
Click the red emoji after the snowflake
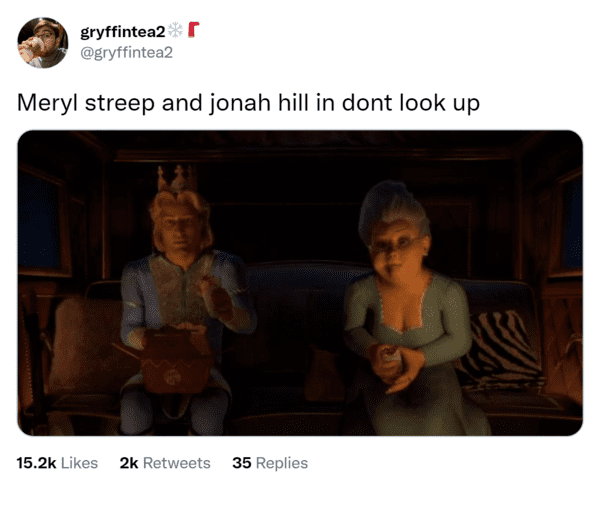pos(194,30)
